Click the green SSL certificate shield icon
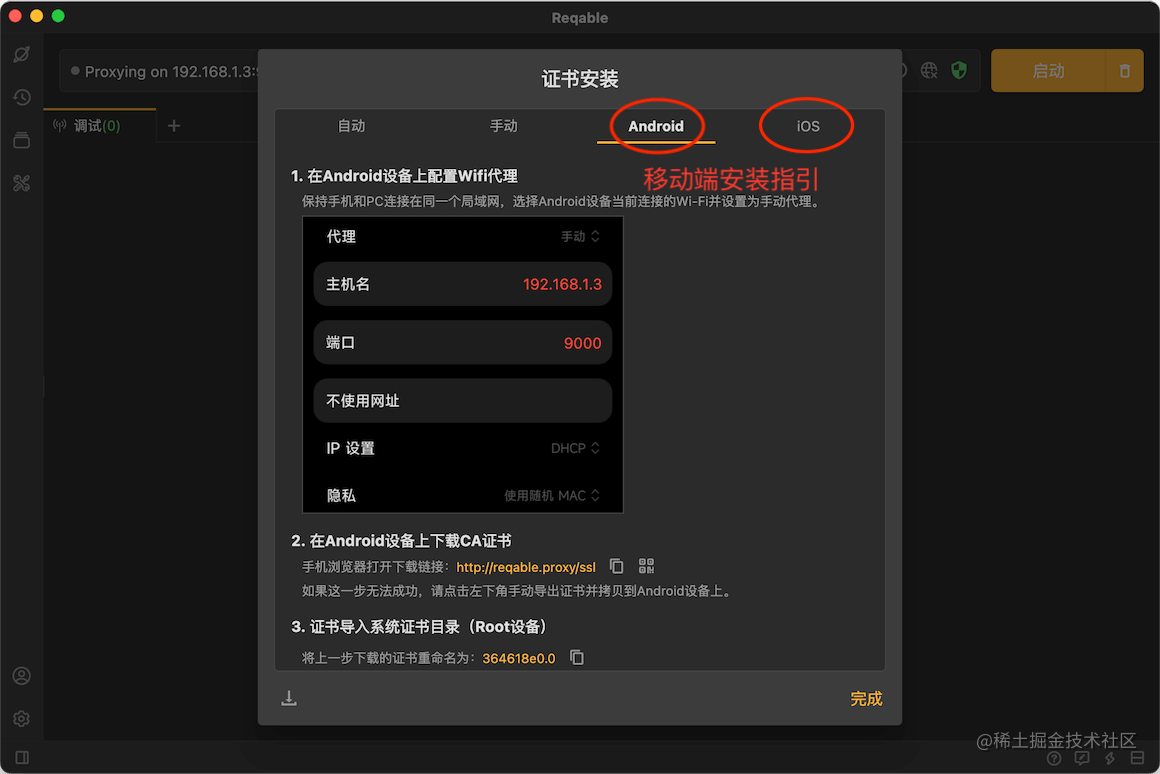The width and height of the screenshot is (1160, 774). [x=959, y=70]
